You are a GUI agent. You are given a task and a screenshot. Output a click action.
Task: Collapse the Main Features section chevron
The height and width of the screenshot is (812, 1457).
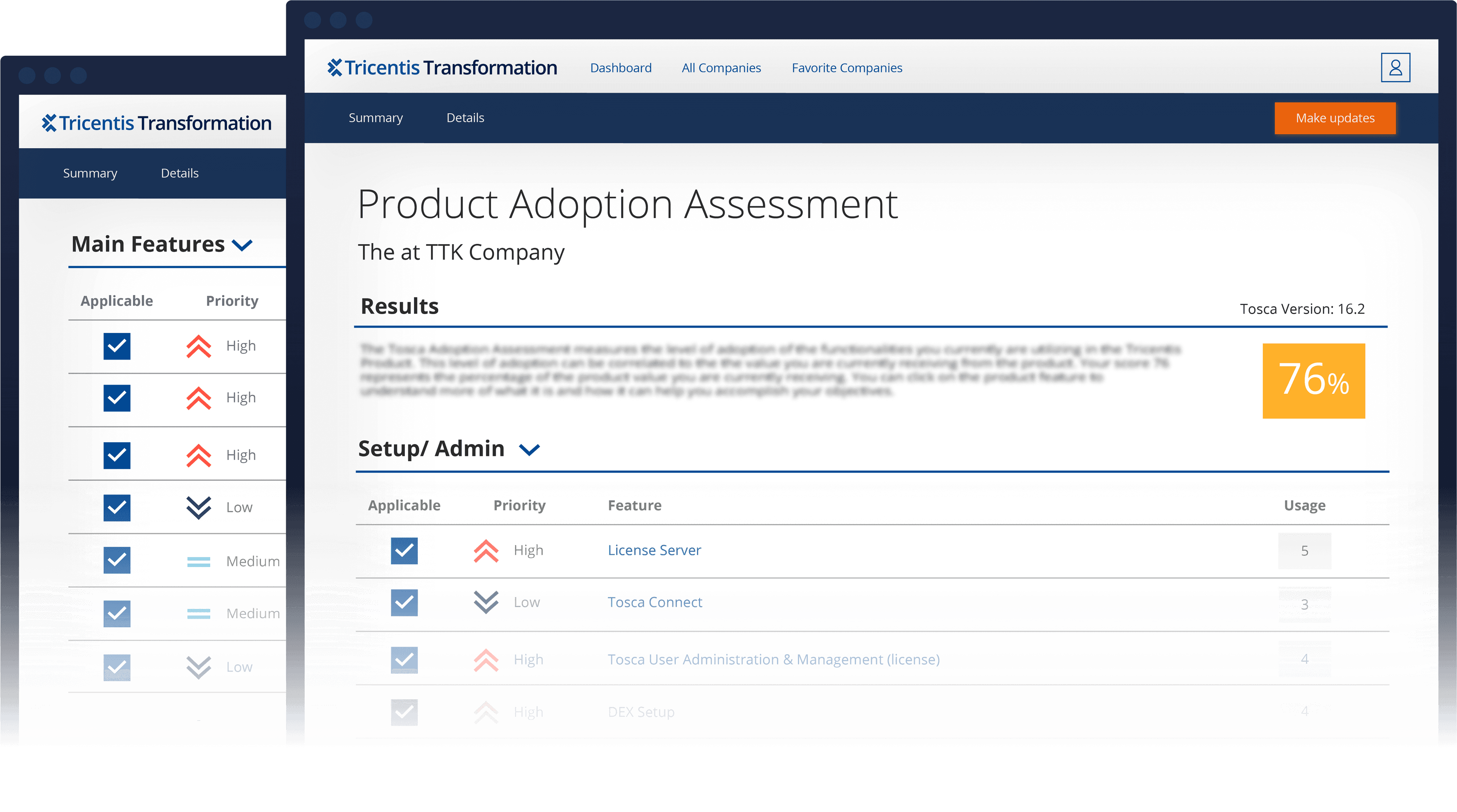pos(242,245)
